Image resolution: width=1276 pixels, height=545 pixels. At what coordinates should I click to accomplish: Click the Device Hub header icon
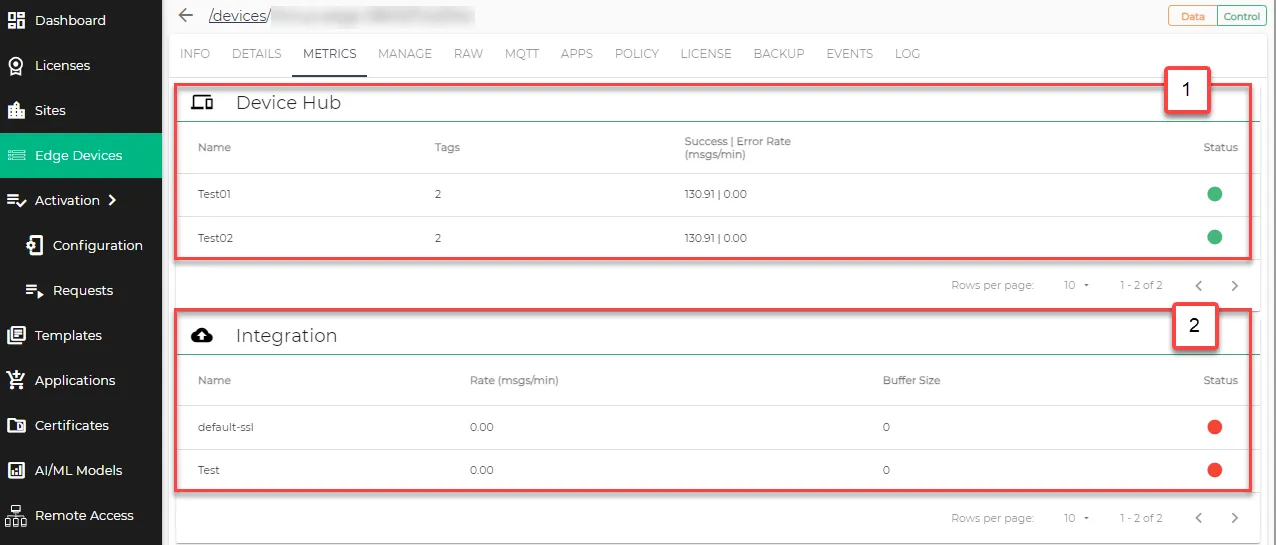click(x=203, y=102)
